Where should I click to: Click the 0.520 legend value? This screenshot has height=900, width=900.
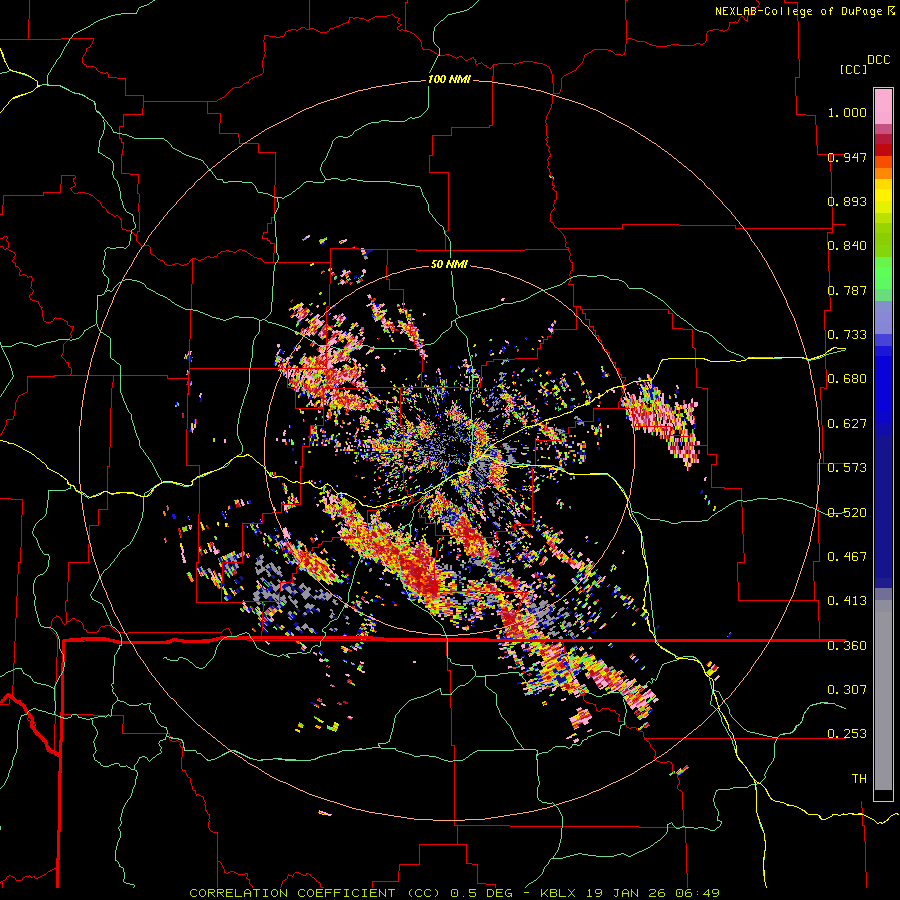847,513
